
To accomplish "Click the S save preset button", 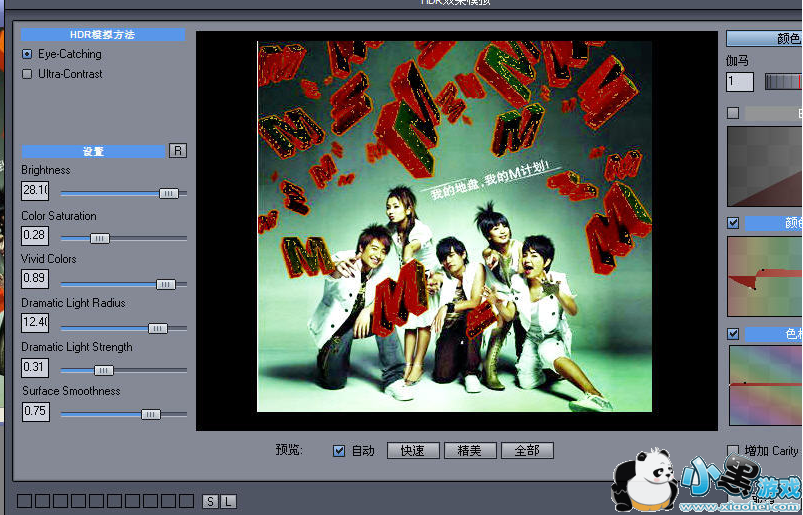I will coord(210,501).
